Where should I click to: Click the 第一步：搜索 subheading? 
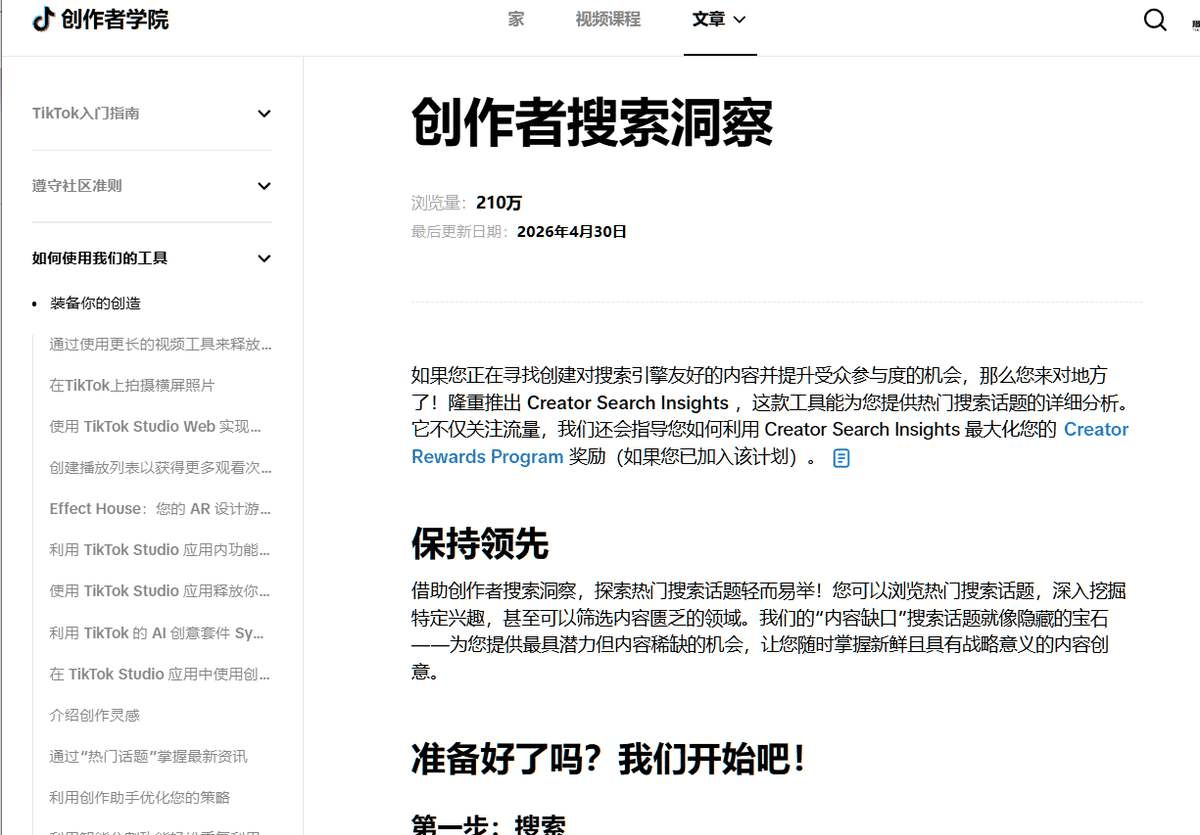[489, 824]
